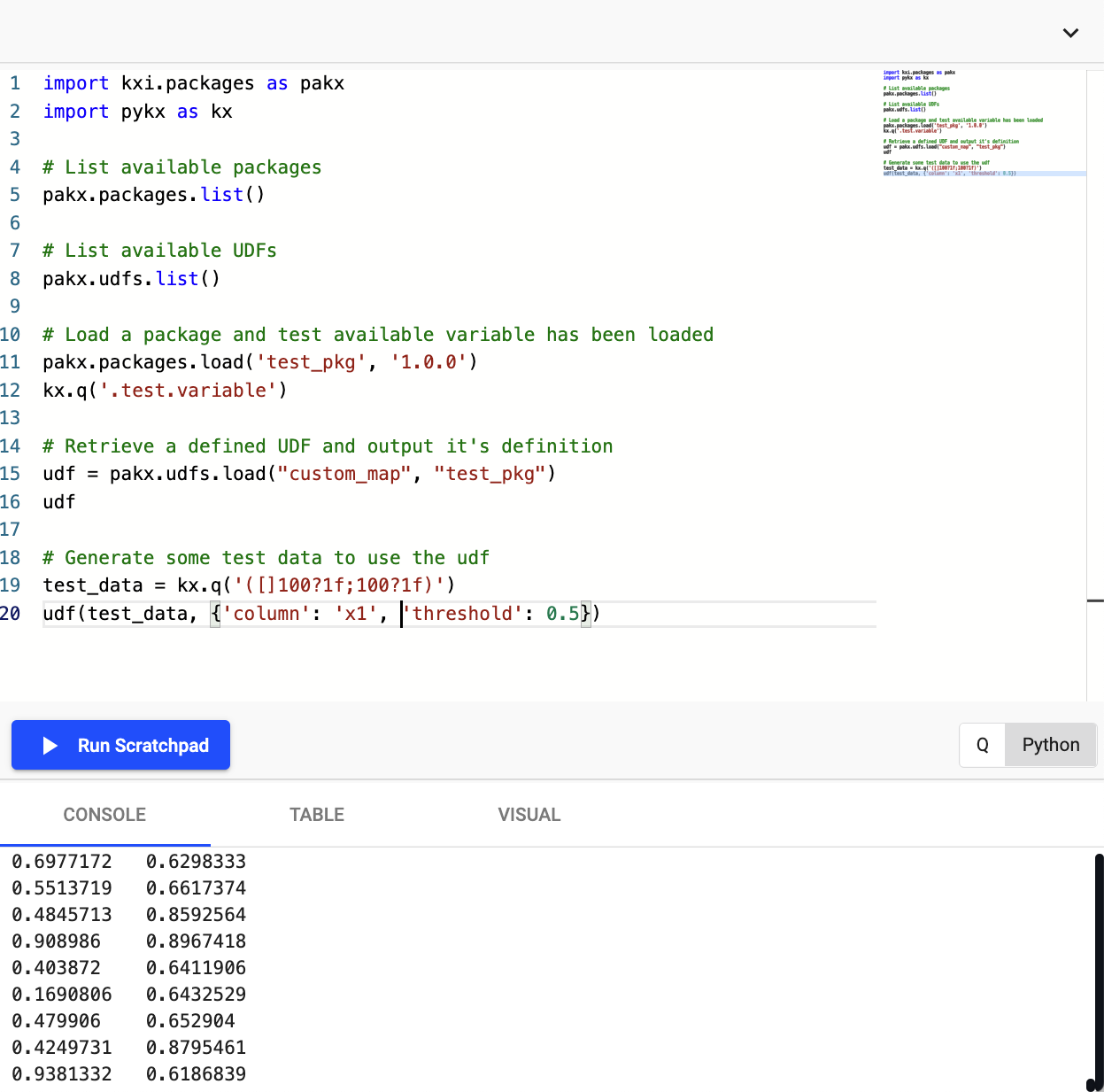Viewport: 1104px width, 1092px height.
Task: Click the '1.0.0' version string
Action: (428, 362)
